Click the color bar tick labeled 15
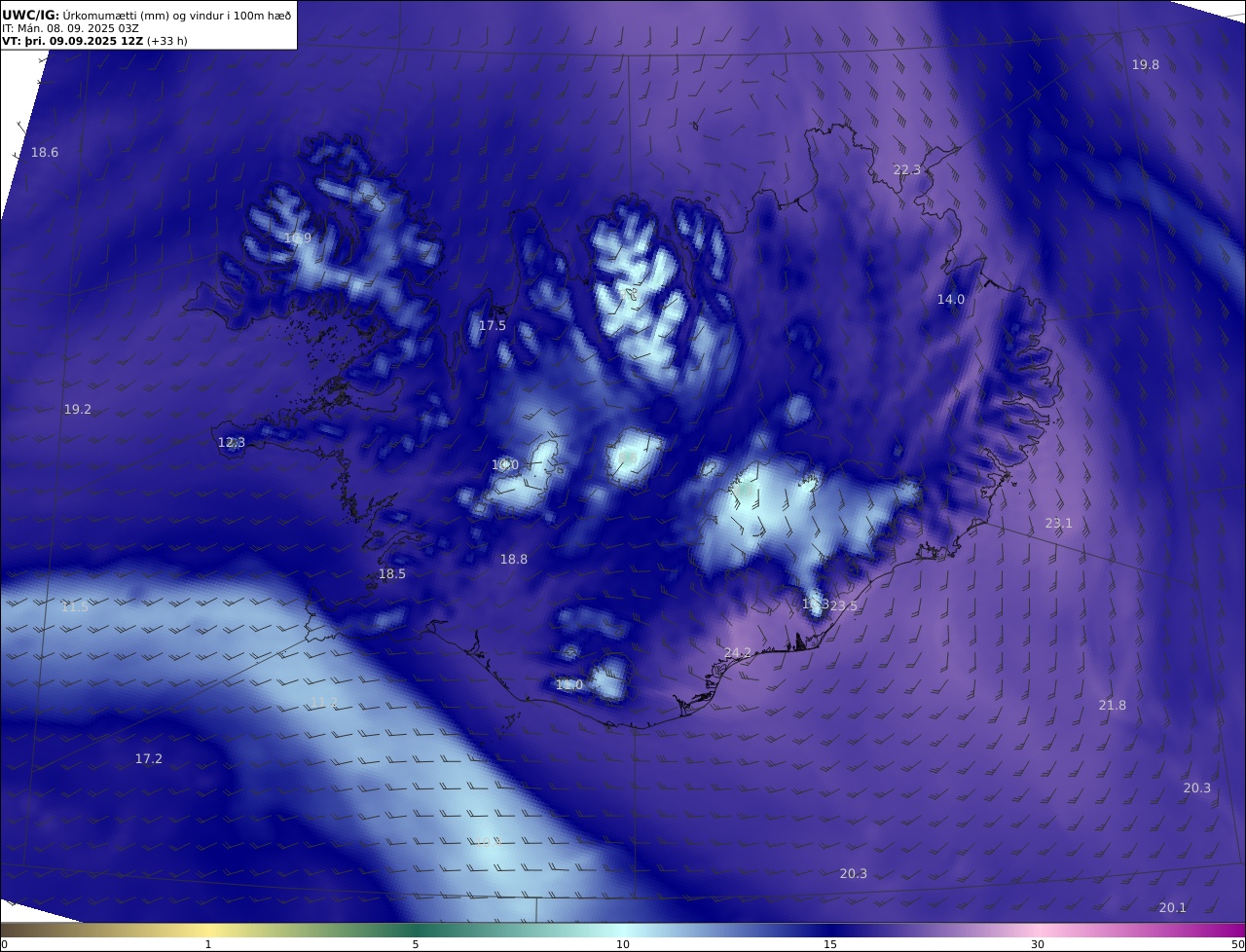Image resolution: width=1246 pixels, height=952 pixels. coord(830,944)
